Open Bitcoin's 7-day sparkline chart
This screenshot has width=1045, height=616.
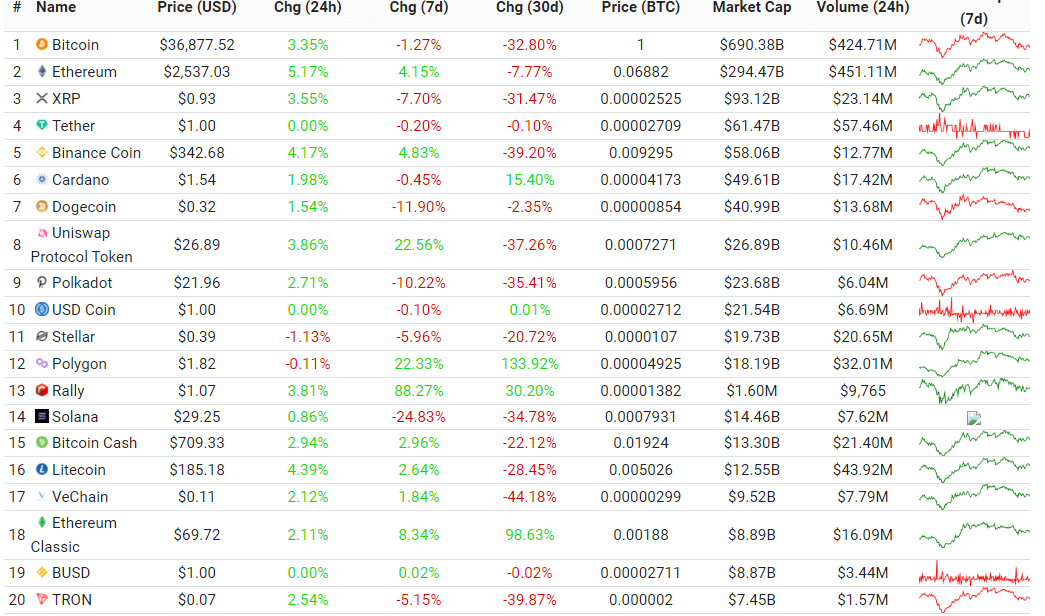click(x=974, y=45)
